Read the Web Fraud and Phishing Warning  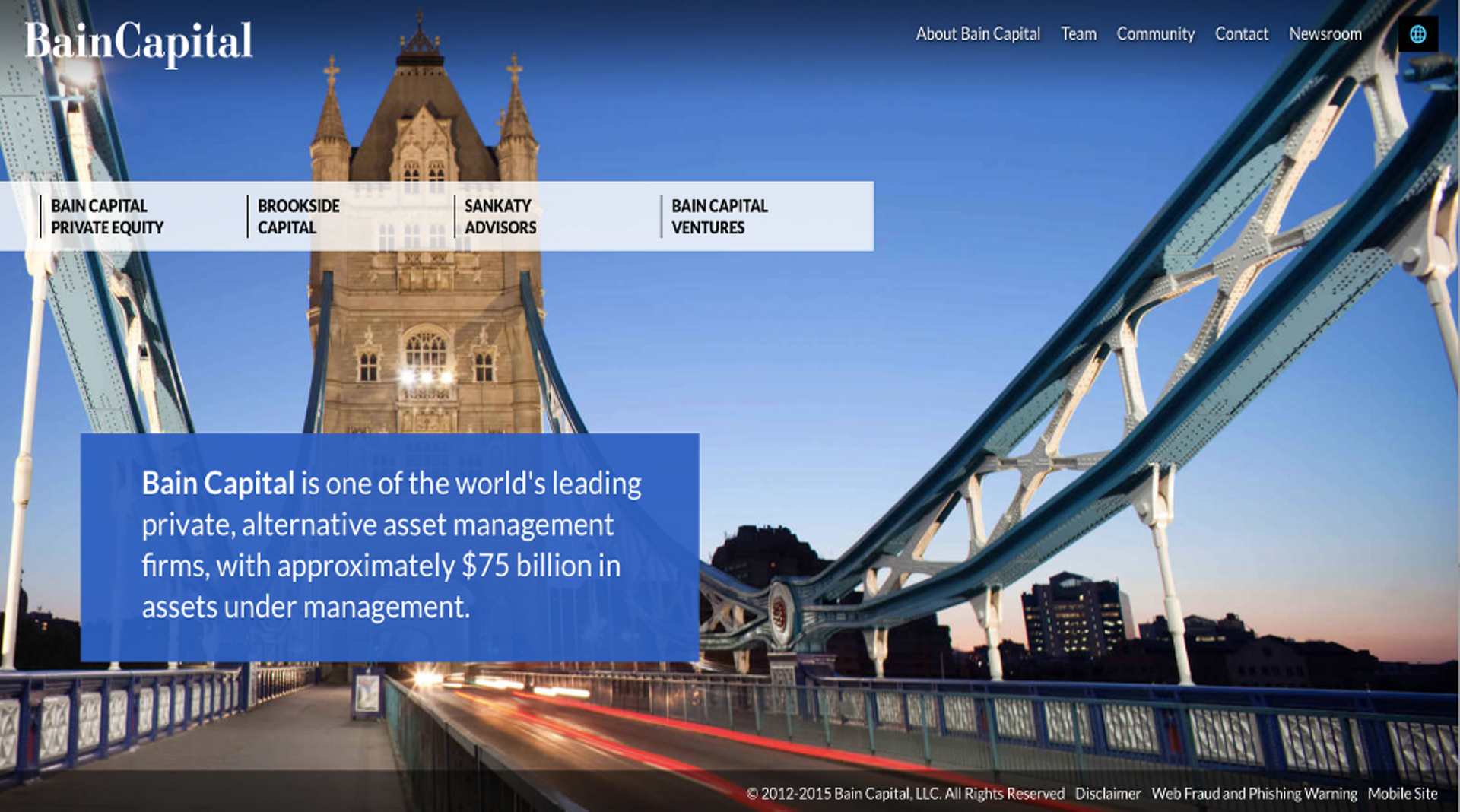(1254, 794)
